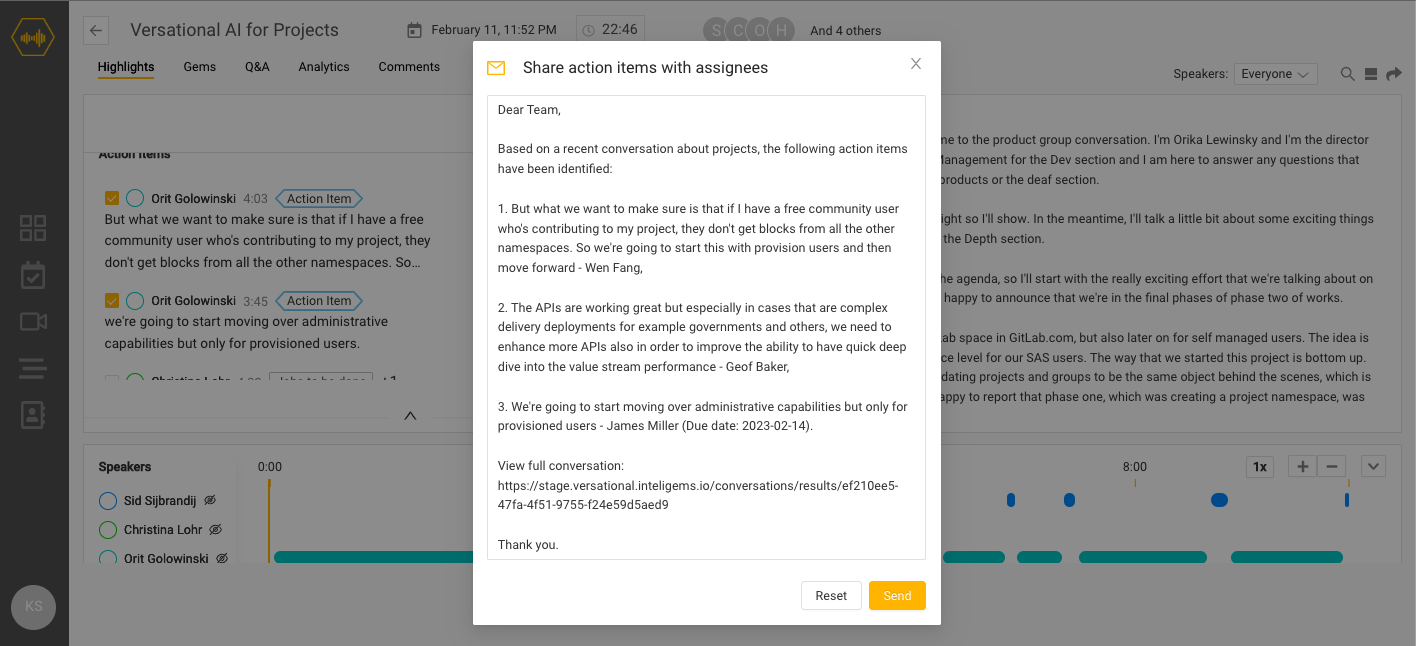Click Orit Golowinski speaker circle at 4:03
The width and height of the screenshot is (1416, 646).
coord(135,199)
